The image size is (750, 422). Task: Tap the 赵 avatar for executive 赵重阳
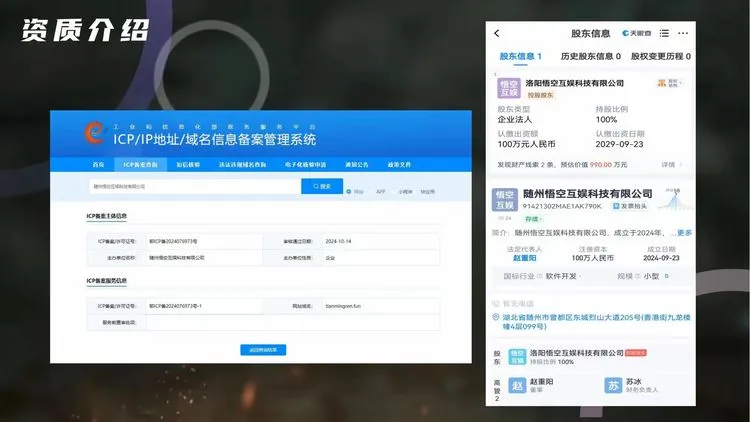[x=517, y=386]
